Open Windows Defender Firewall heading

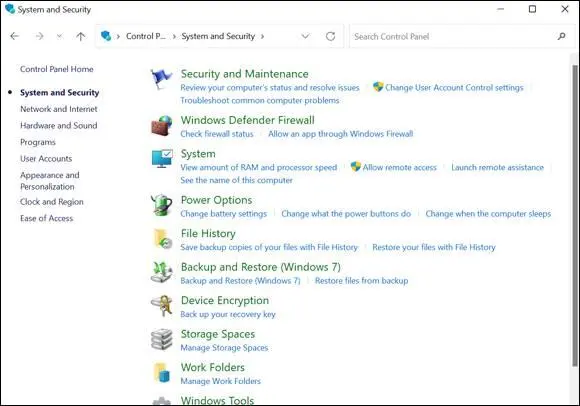point(247,120)
